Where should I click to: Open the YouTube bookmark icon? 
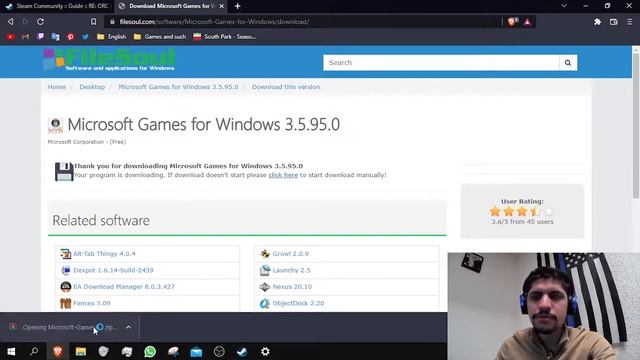11,37
